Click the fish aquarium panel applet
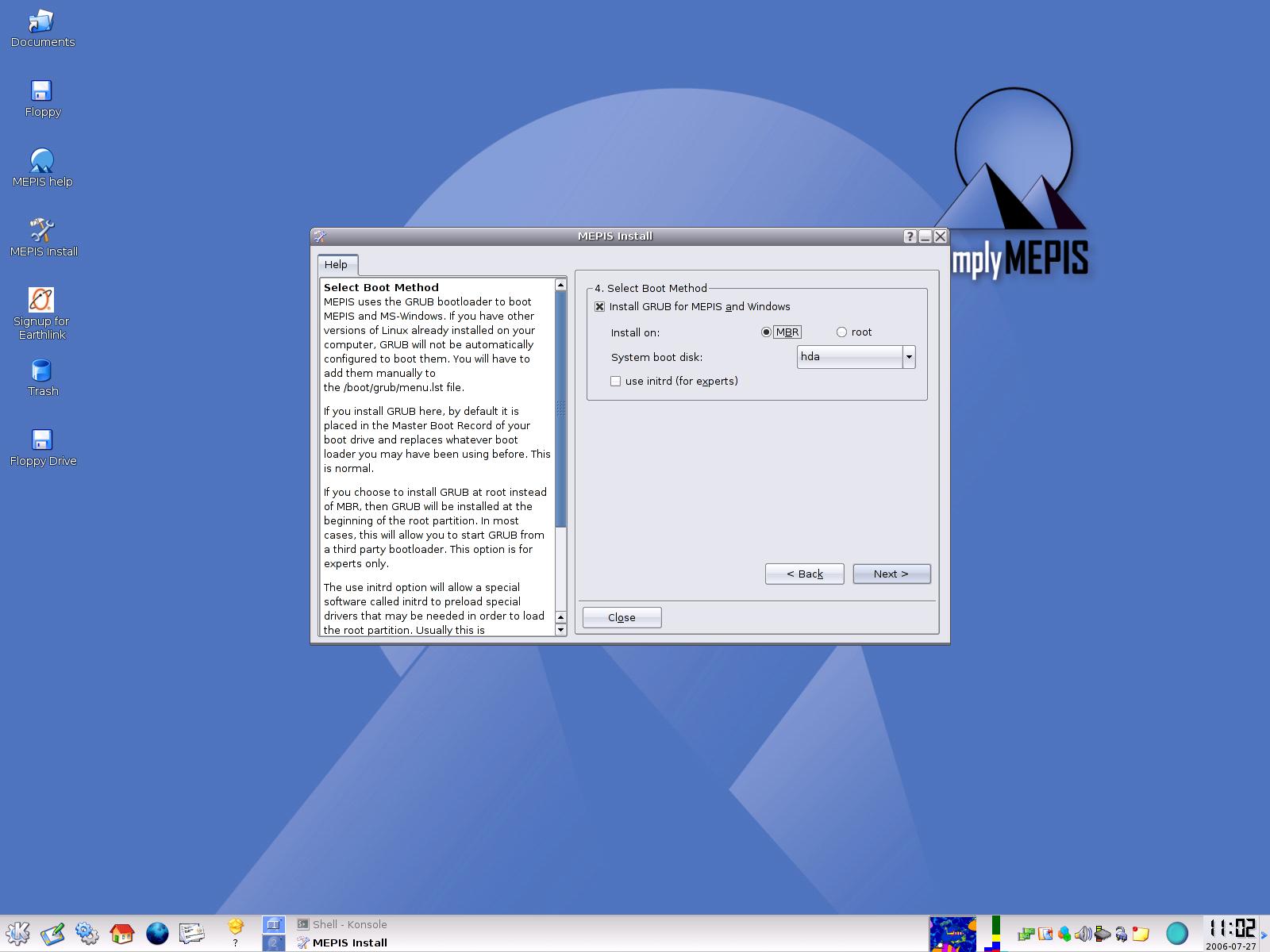Screen dimensions: 1270x952 click(952, 934)
